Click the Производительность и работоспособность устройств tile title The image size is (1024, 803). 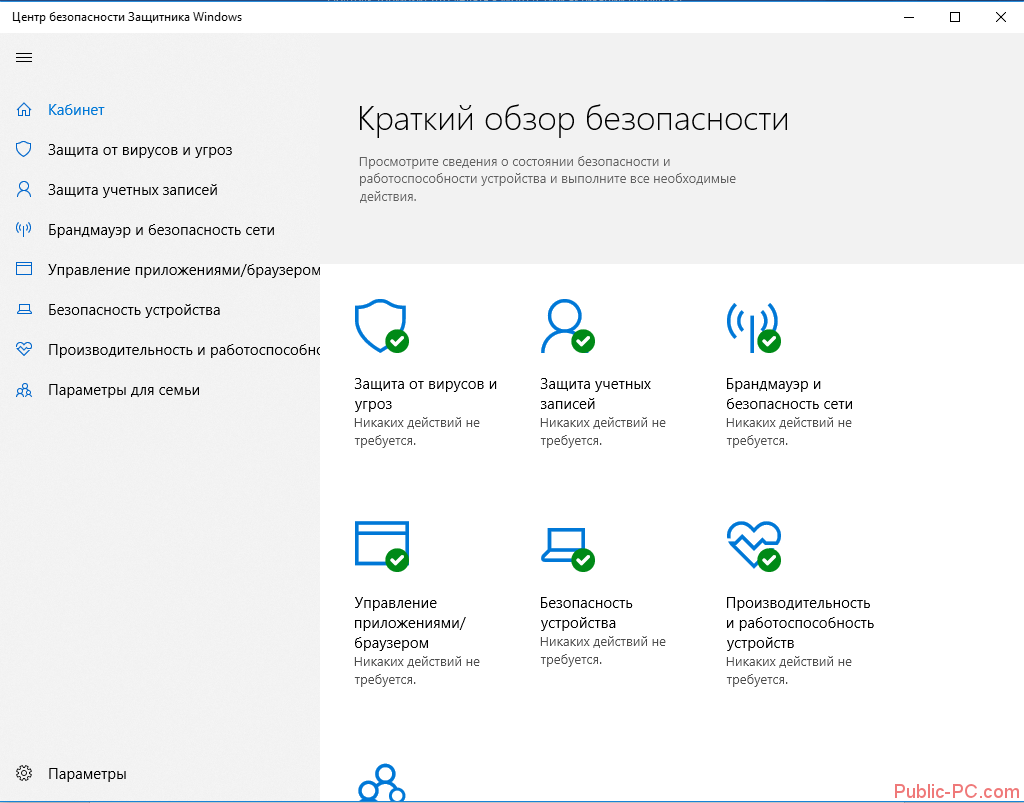tap(799, 623)
